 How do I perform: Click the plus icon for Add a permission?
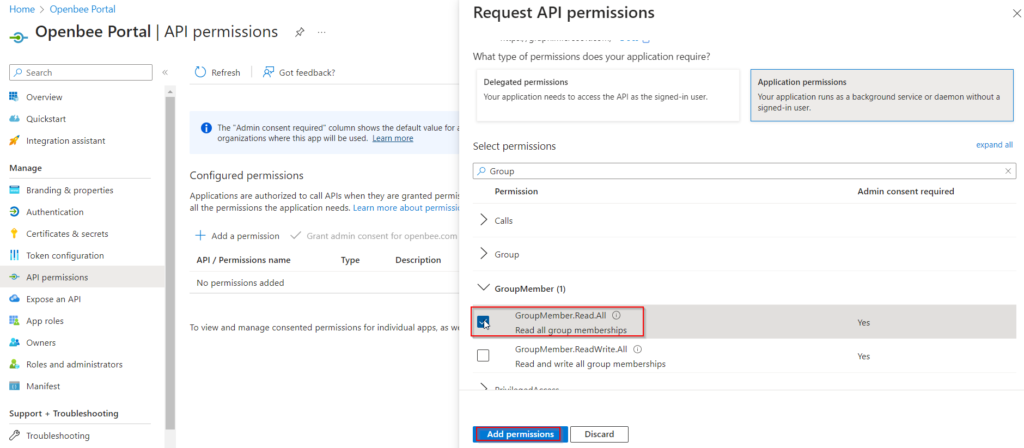point(201,236)
